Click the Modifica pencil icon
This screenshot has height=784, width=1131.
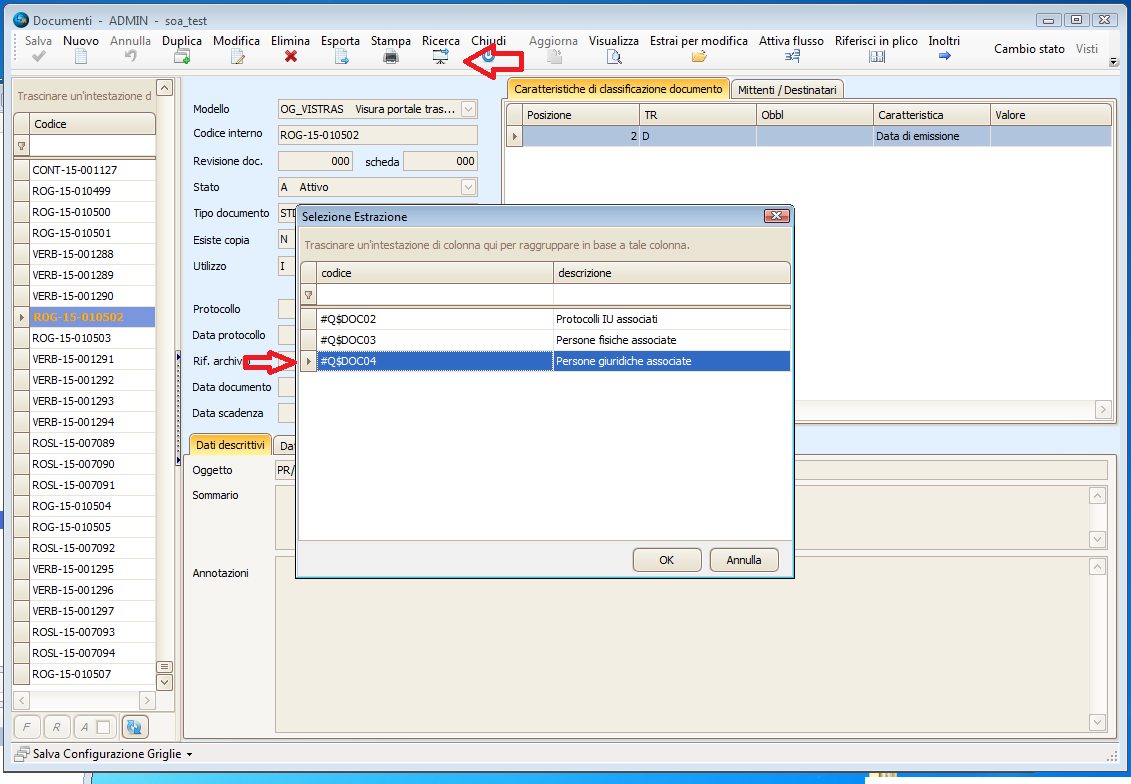(237, 57)
